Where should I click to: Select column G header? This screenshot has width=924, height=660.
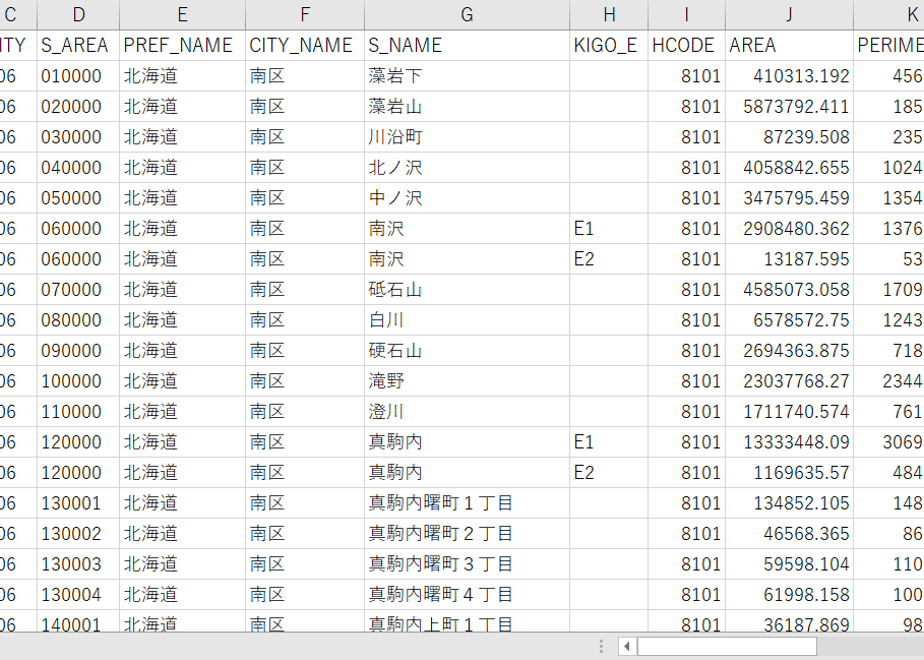(467, 15)
